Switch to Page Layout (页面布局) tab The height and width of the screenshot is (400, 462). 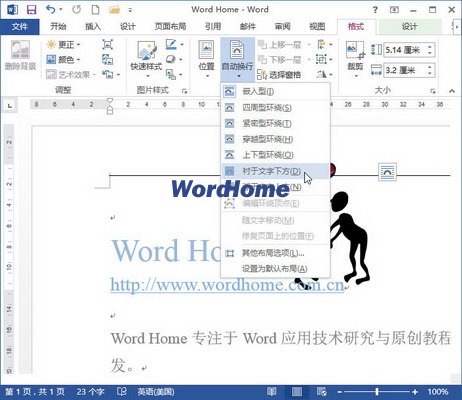[x=170, y=26]
